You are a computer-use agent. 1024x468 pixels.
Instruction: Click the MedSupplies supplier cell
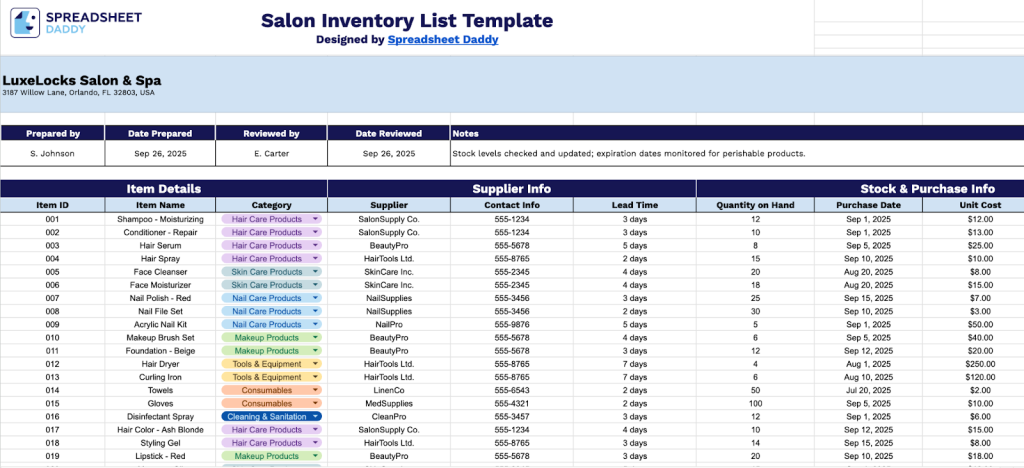click(x=389, y=403)
